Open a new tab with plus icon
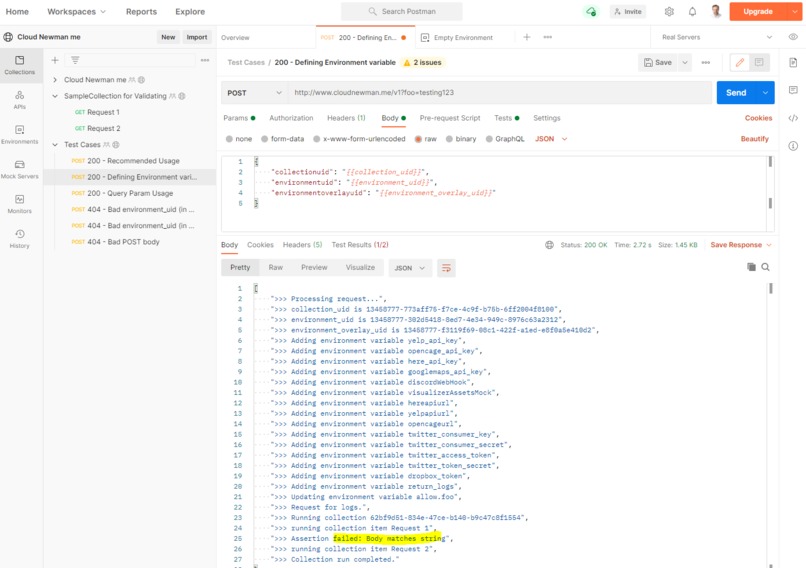This screenshot has height=568, width=806. (x=526, y=37)
